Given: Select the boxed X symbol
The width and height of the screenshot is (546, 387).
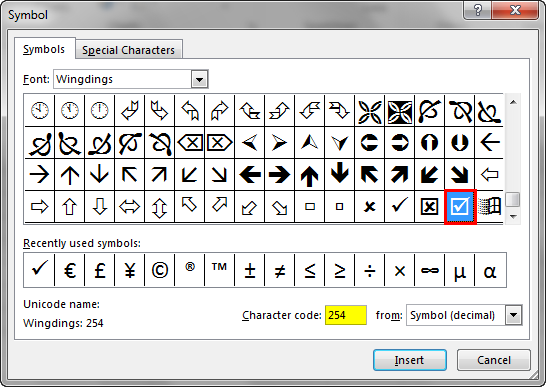Looking at the screenshot, I should click(x=429, y=207).
